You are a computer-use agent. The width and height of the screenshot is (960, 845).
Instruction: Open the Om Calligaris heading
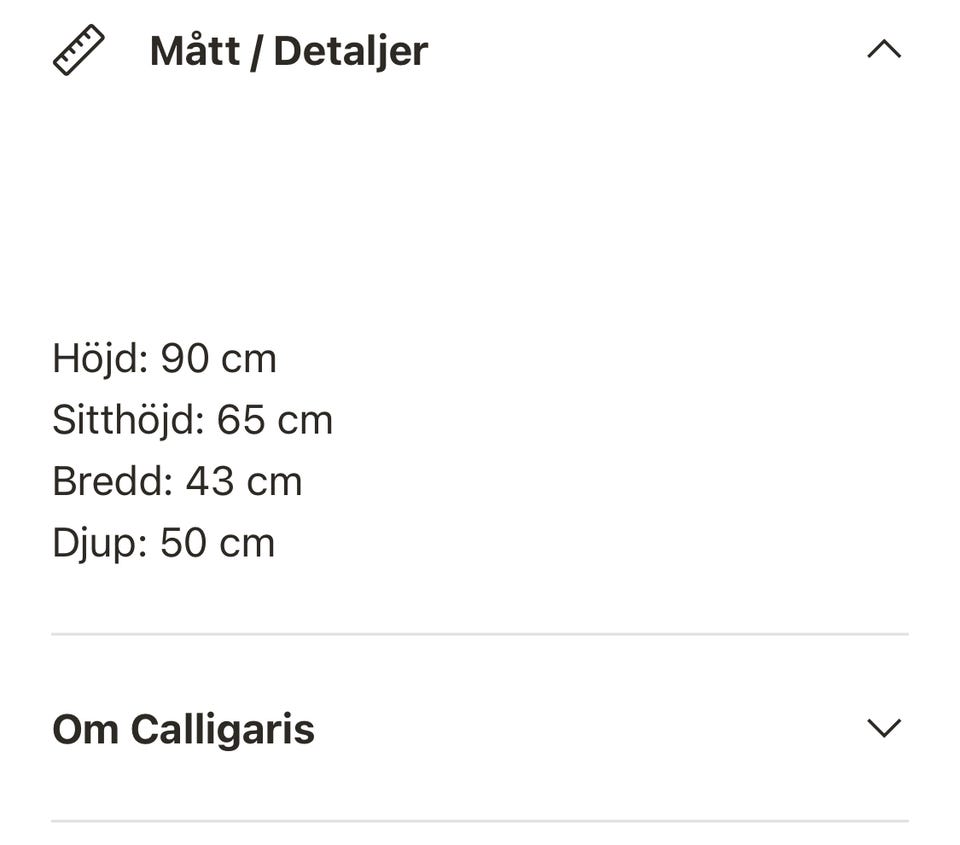click(x=183, y=729)
